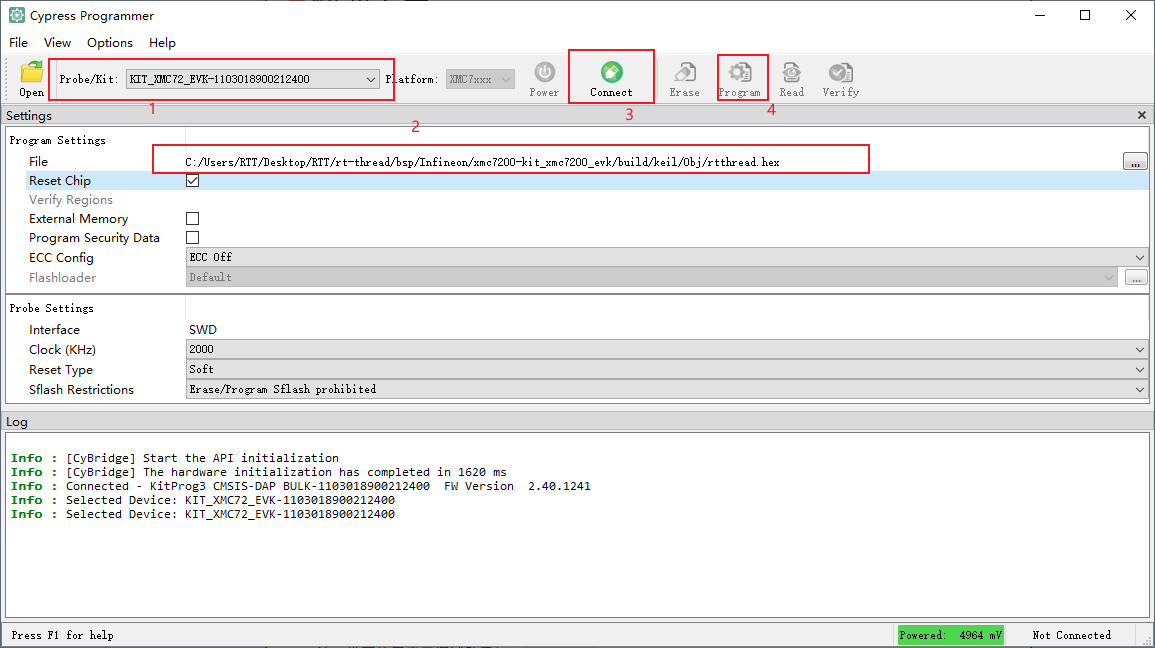The width and height of the screenshot is (1155, 648).
Task: Click the Program toolbar icon
Action: pos(740,73)
